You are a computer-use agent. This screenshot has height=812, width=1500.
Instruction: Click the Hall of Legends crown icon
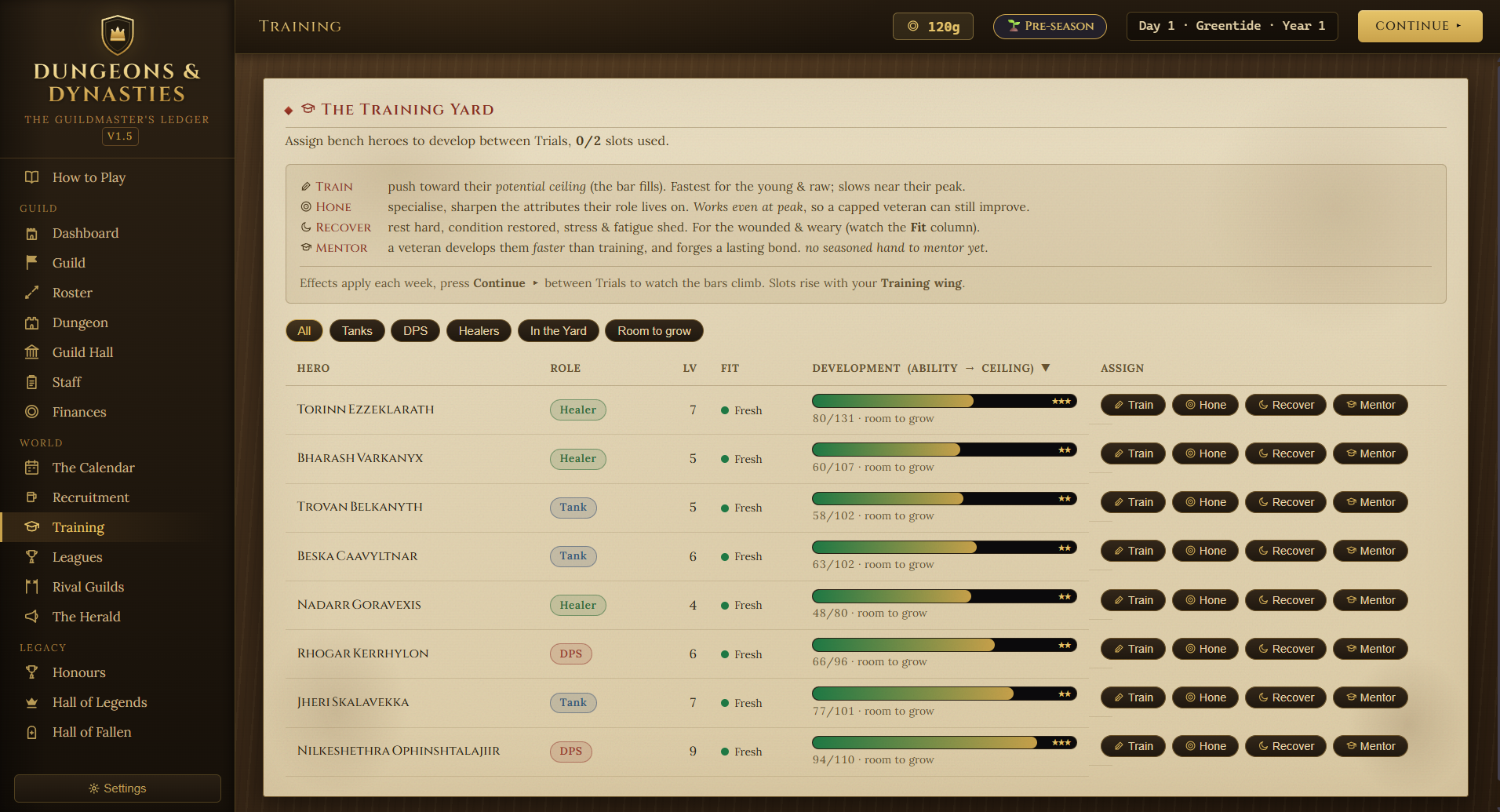pyautogui.click(x=31, y=702)
